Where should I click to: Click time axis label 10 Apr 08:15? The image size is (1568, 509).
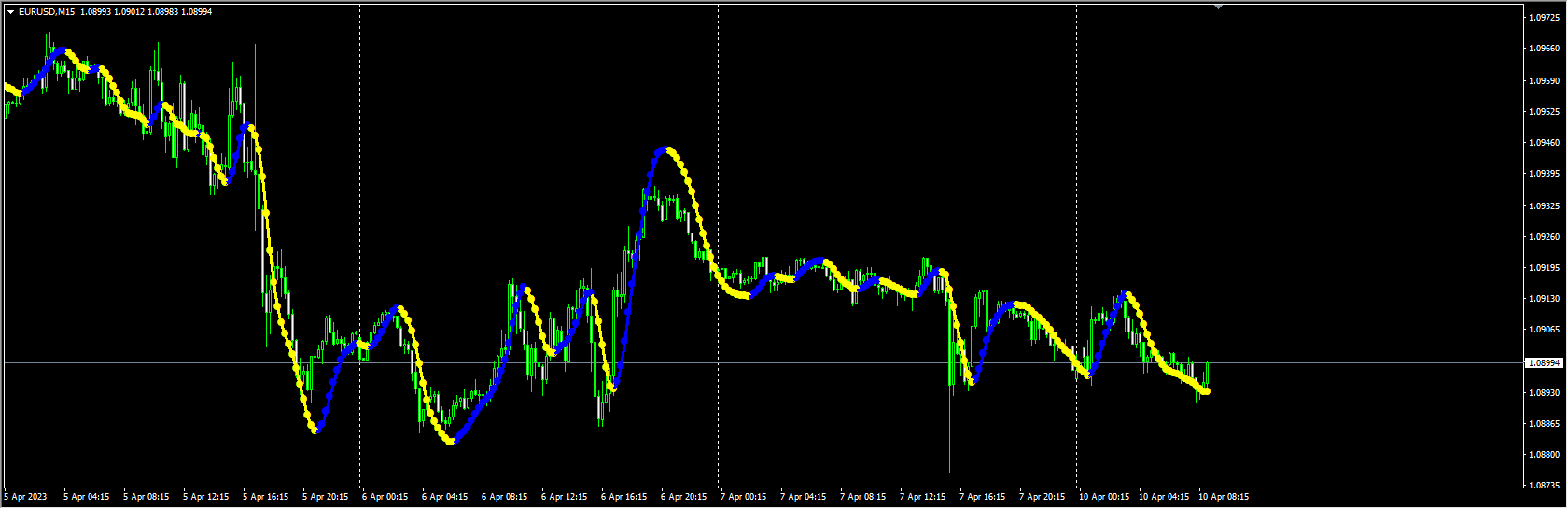(x=1224, y=497)
